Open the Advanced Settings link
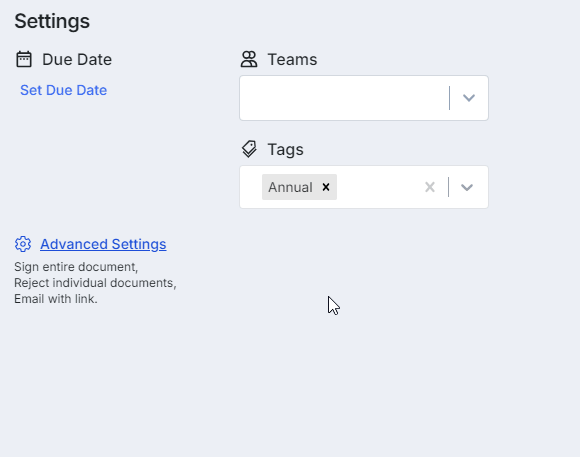The height and width of the screenshot is (457, 580). [x=103, y=244]
